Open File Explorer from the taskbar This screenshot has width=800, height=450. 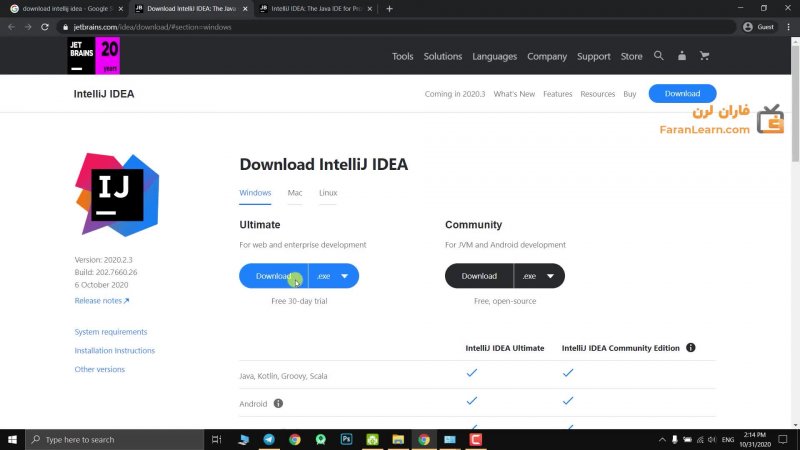coord(398,439)
